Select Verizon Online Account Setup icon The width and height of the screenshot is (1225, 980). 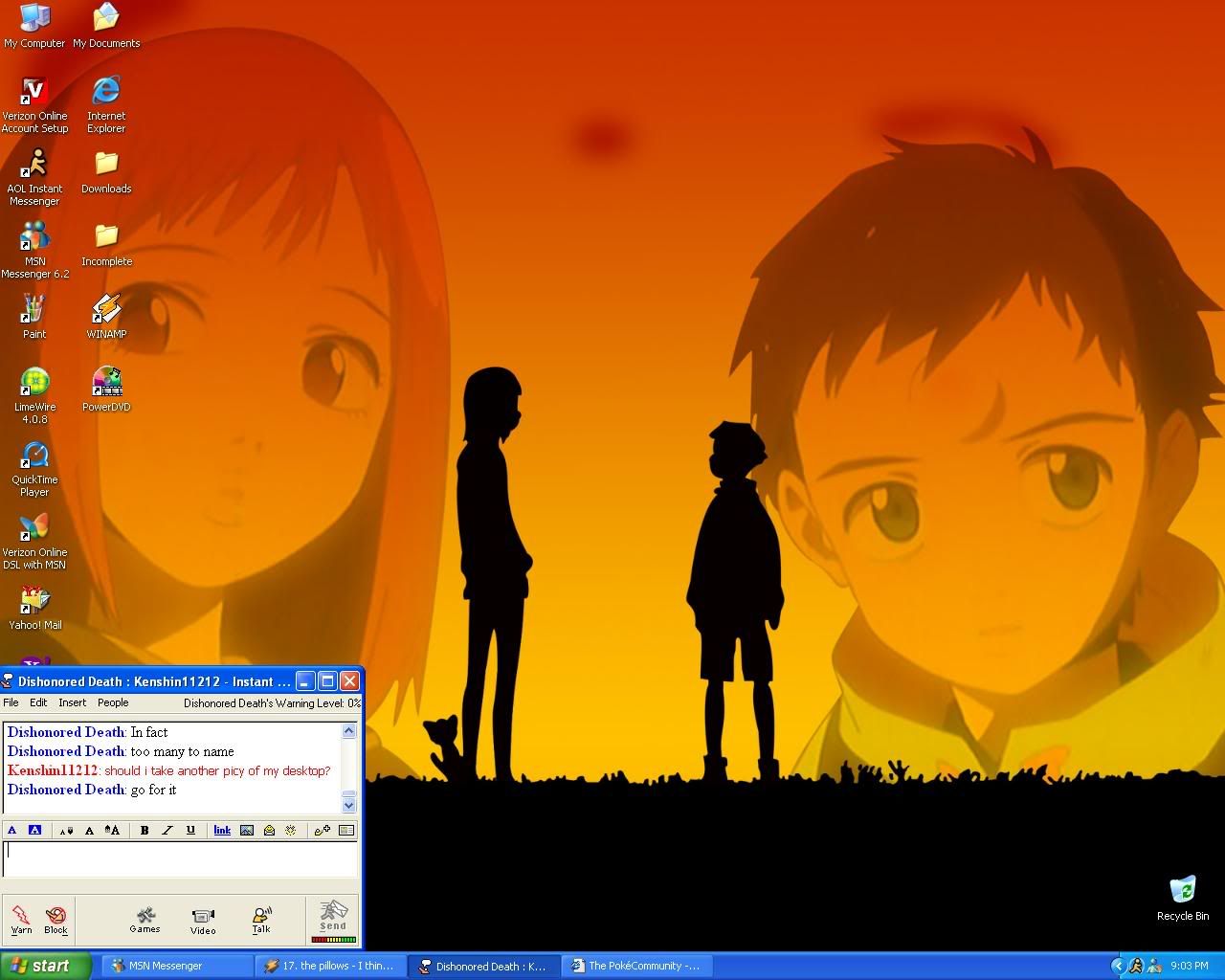(x=34, y=104)
